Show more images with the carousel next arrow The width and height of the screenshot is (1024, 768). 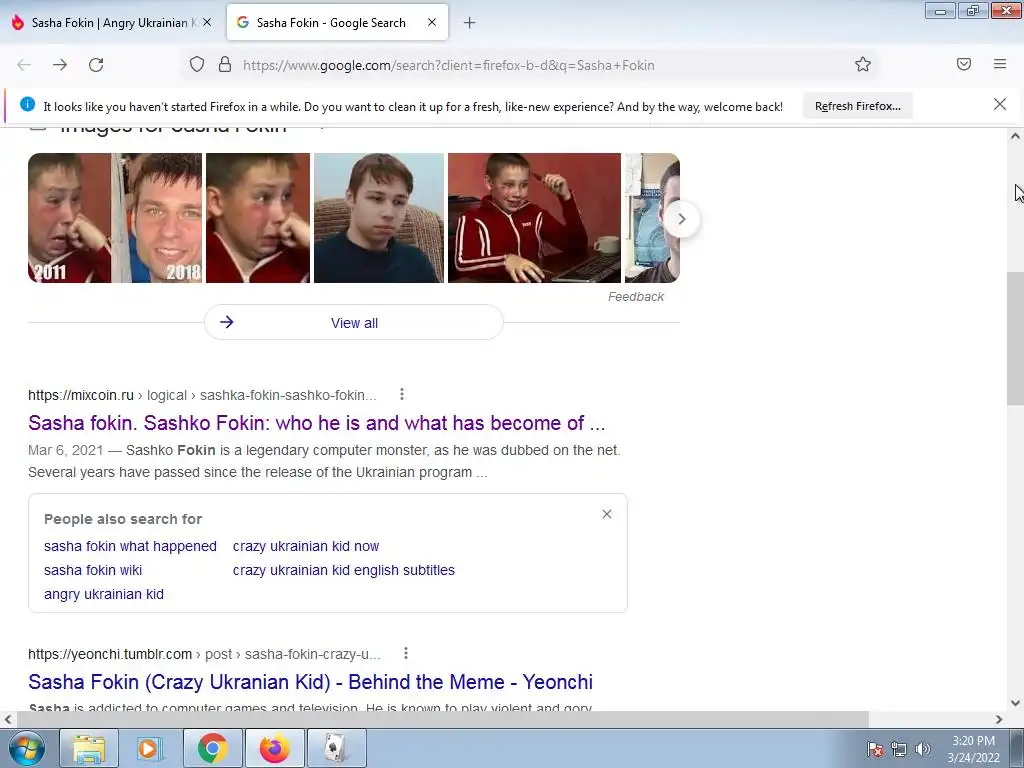click(x=681, y=219)
